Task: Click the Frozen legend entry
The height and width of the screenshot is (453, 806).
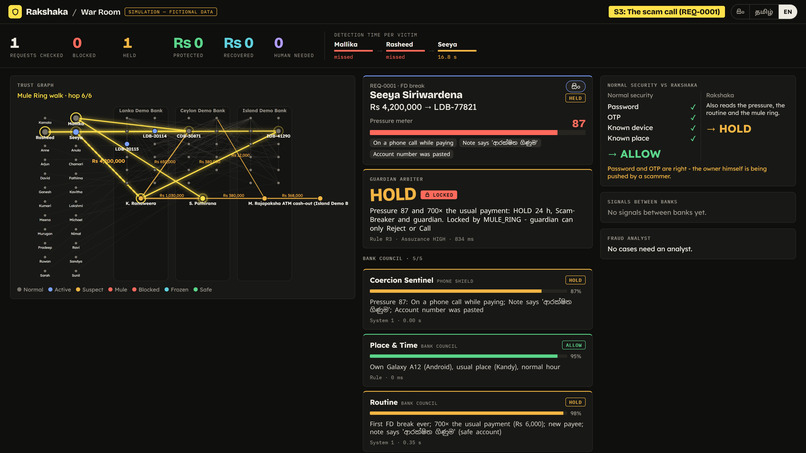Action: 177,289
